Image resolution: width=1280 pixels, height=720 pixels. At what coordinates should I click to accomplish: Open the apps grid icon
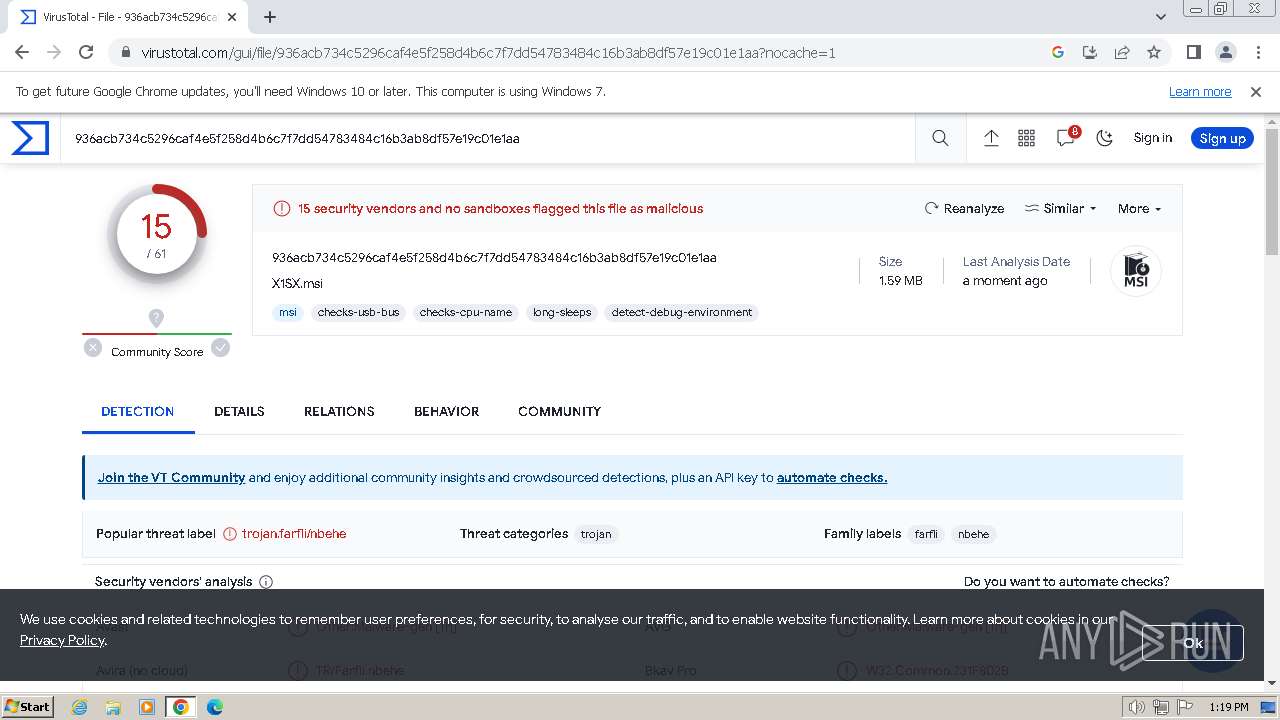pyautogui.click(x=1026, y=138)
